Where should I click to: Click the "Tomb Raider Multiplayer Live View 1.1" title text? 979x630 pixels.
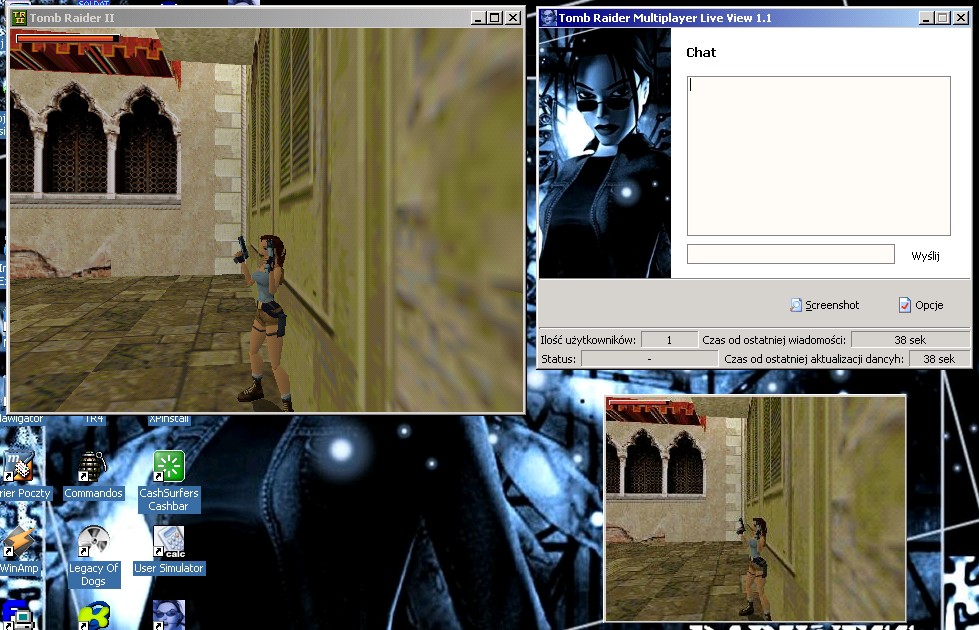coord(665,17)
